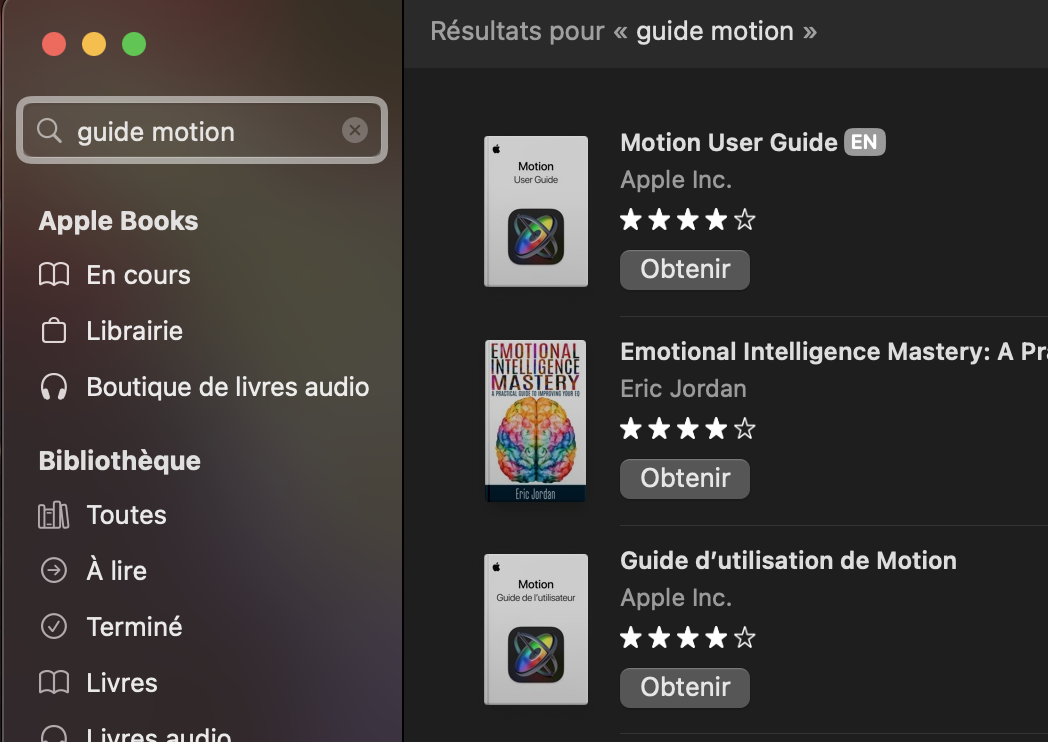Click the Eric Jordan author name
Image resolution: width=1048 pixels, height=742 pixels.
(683, 388)
